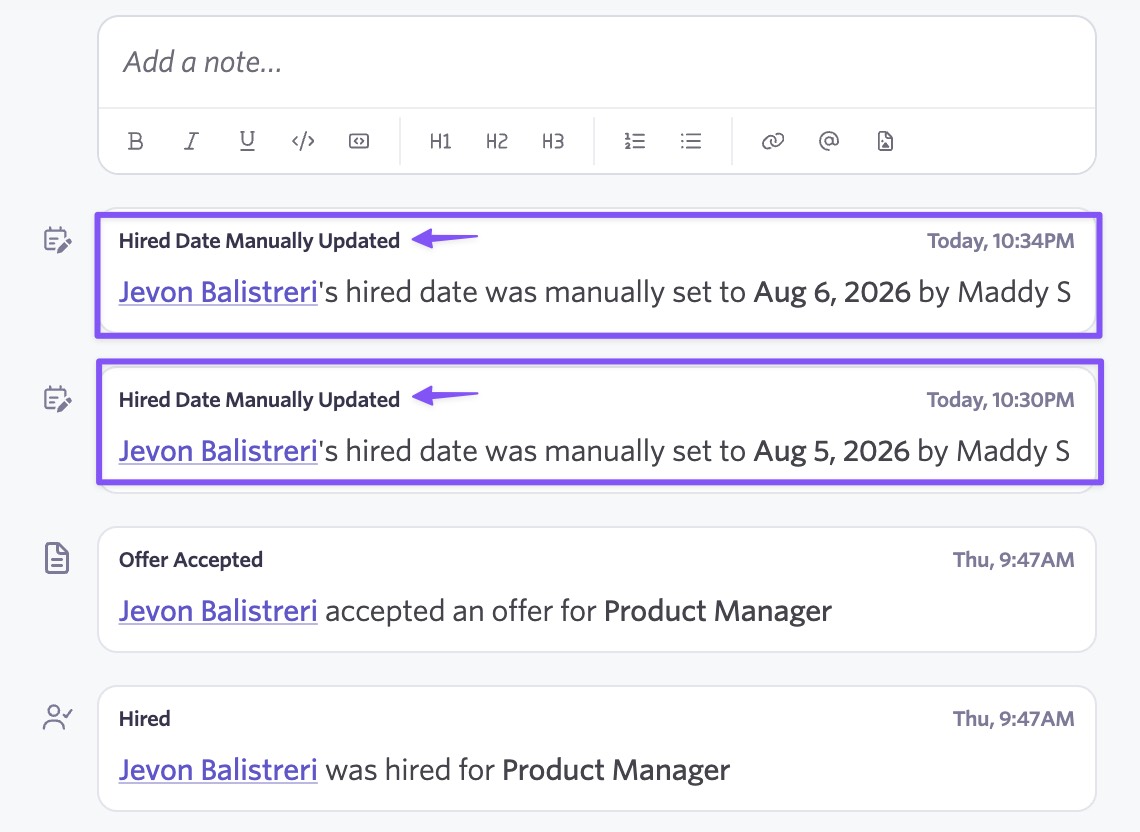Add a hyperlink with link icon
Image resolution: width=1140 pixels, height=832 pixels.
point(773,141)
